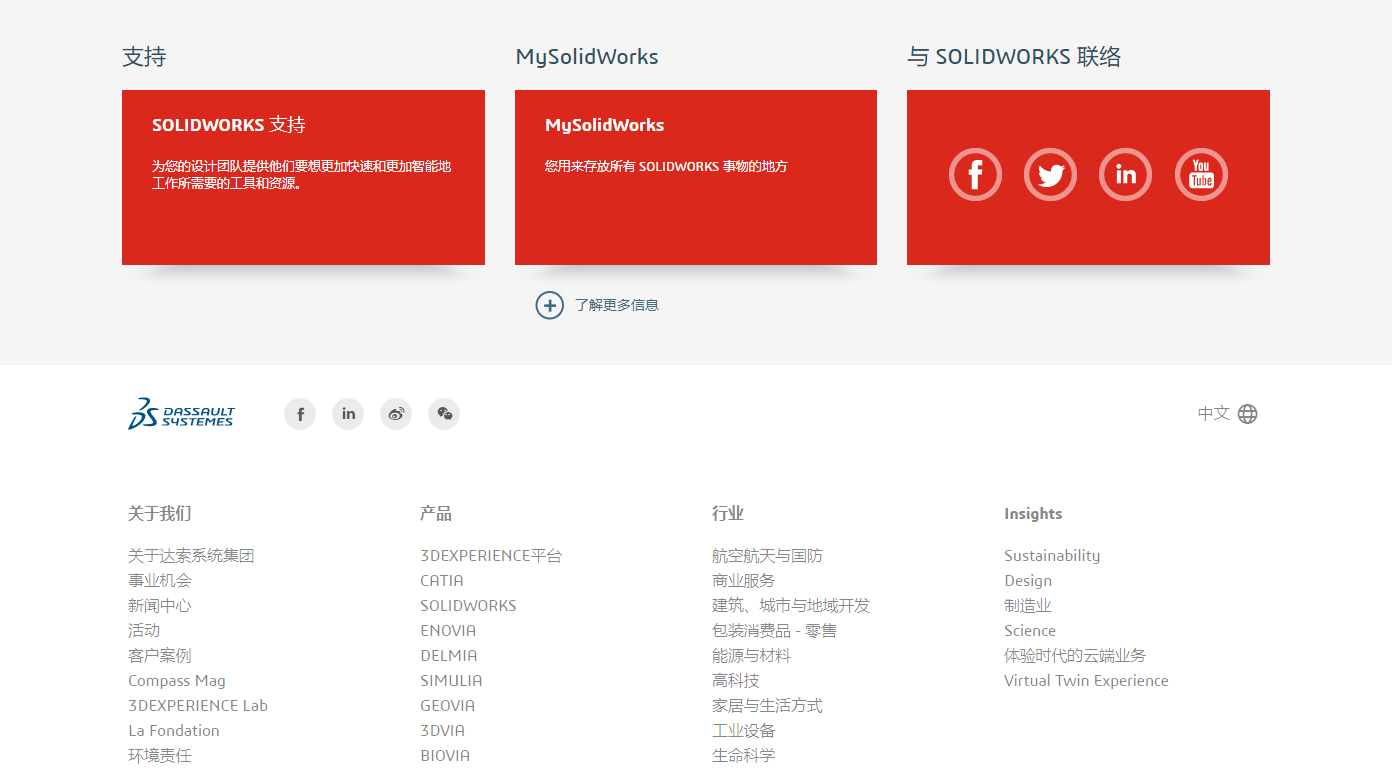Click the footer LinkedIn circle icon

348,413
